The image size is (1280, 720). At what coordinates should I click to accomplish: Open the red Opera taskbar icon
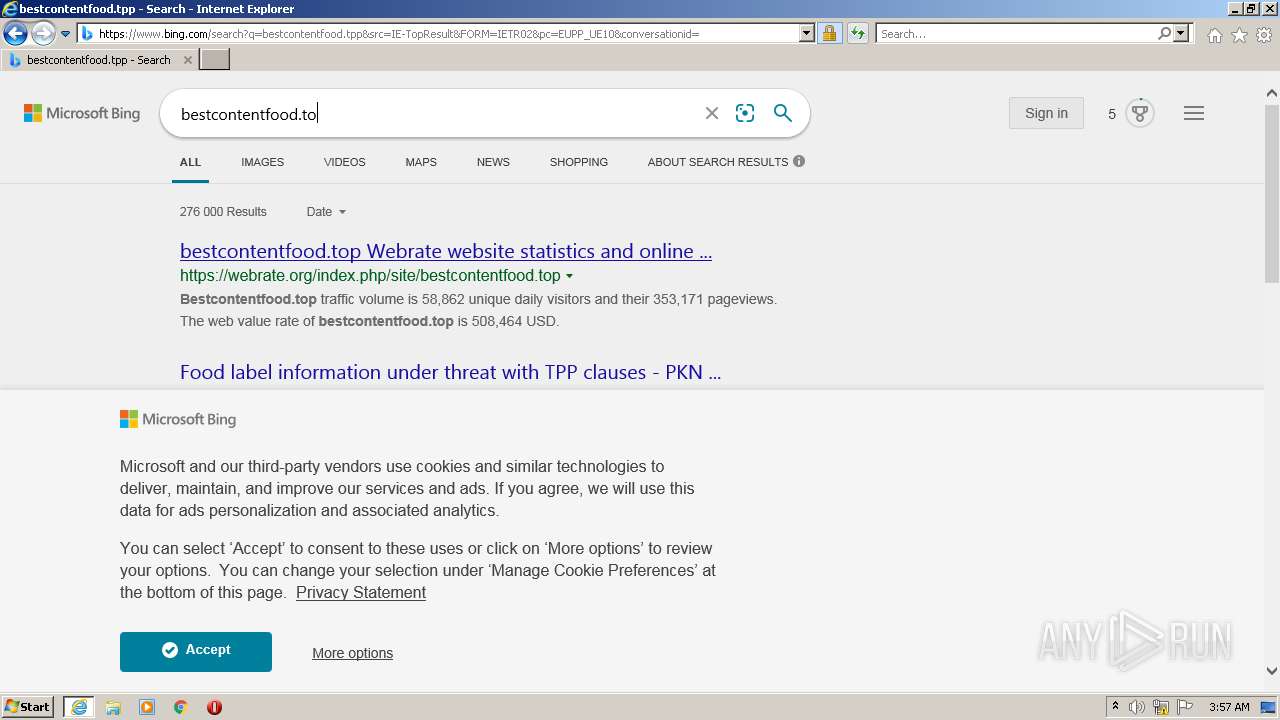coord(214,707)
